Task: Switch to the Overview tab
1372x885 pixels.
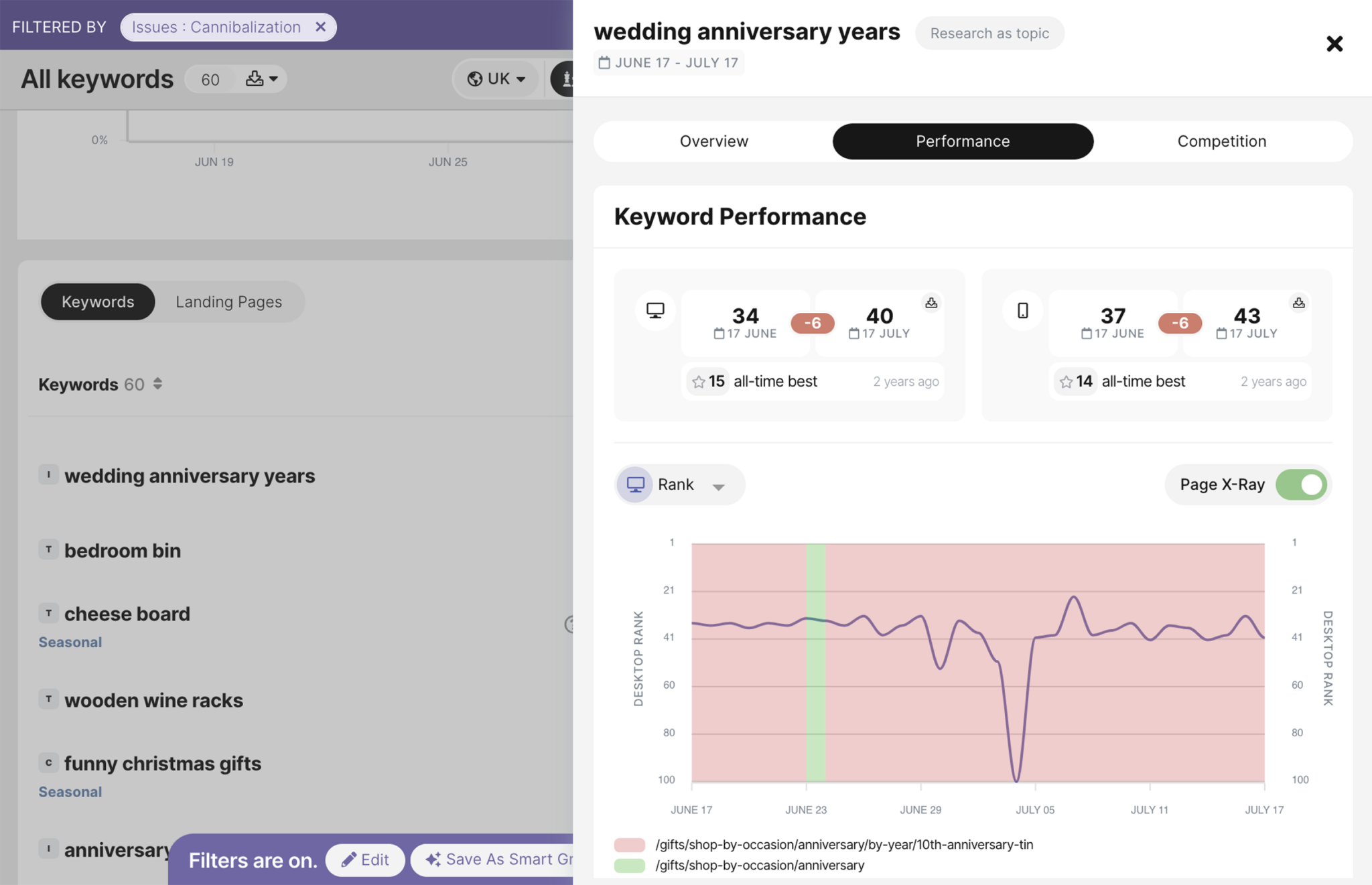Action: pos(713,141)
